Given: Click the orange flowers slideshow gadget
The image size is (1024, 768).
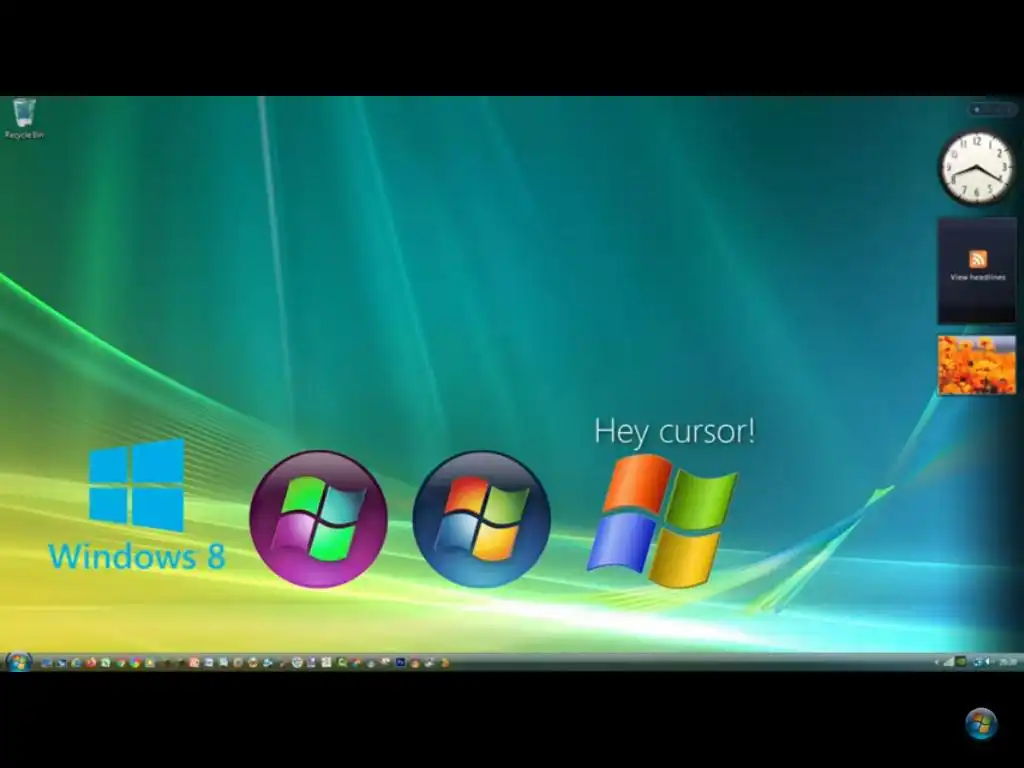Looking at the screenshot, I should pyautogui.click(x=977, y=365).
